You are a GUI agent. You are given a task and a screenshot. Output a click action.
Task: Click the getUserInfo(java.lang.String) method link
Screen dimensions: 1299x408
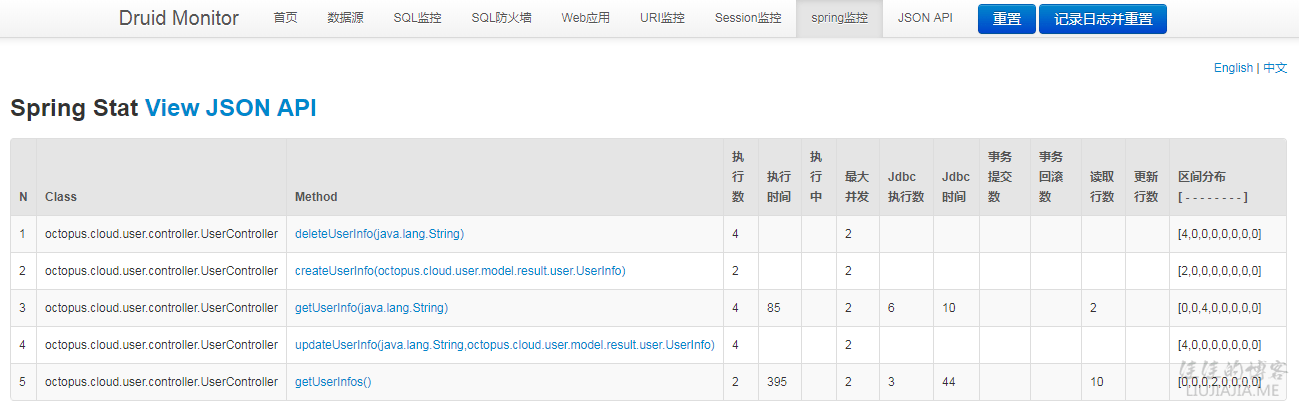point(371,308)
